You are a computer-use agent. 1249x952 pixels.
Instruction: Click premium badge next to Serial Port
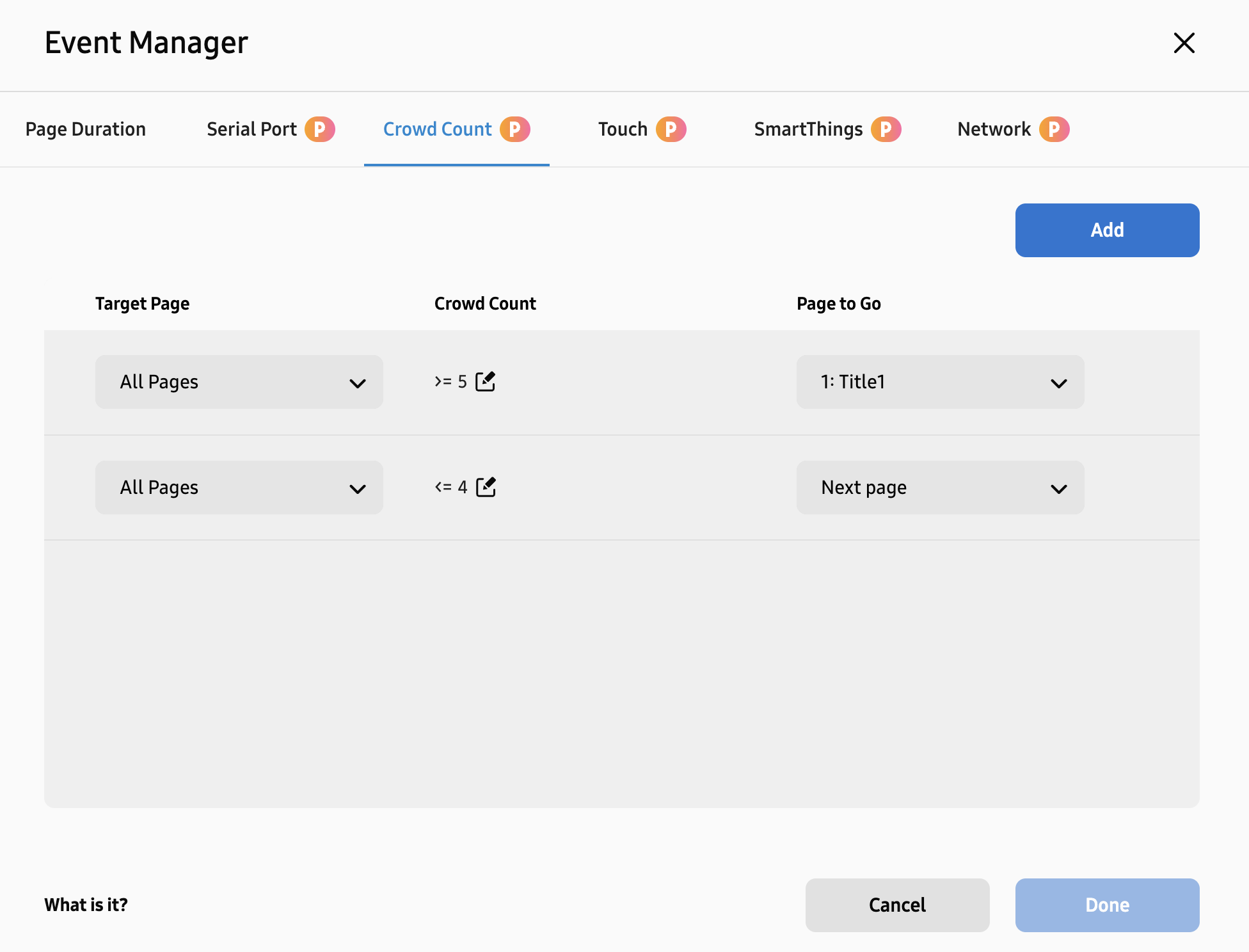[319, 129]
